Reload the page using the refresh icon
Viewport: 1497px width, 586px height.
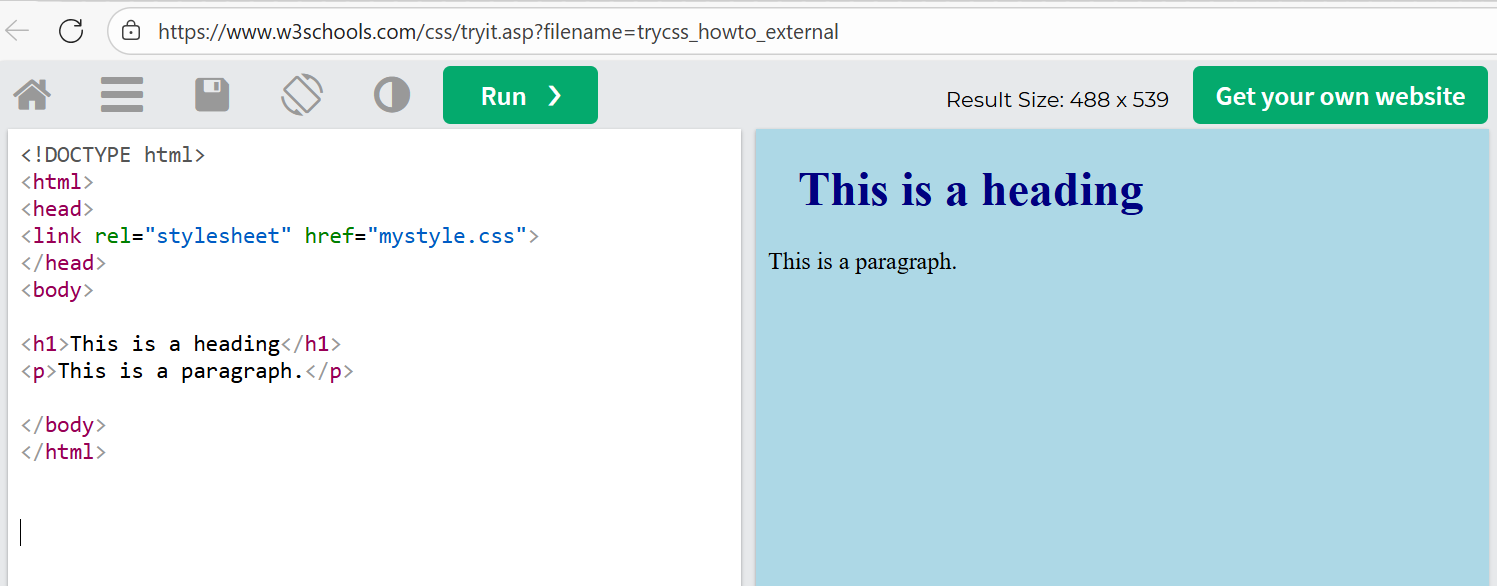click(71, 31)
